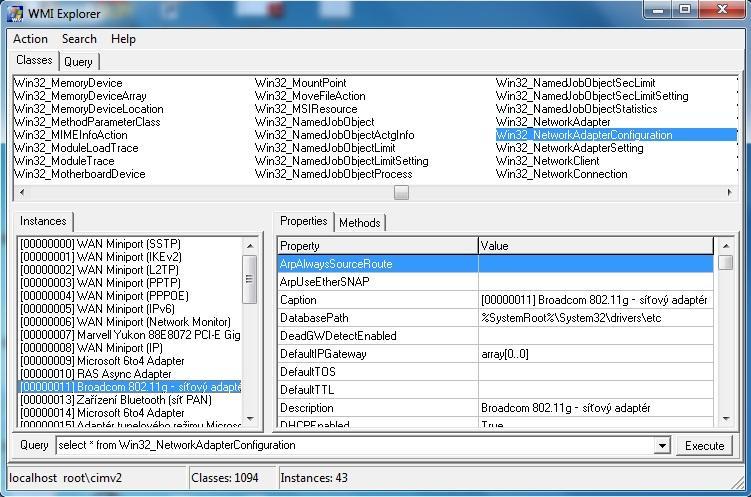Click the instances list scroll down arrow
Screen dimensions: 751x497
point(250,419)
